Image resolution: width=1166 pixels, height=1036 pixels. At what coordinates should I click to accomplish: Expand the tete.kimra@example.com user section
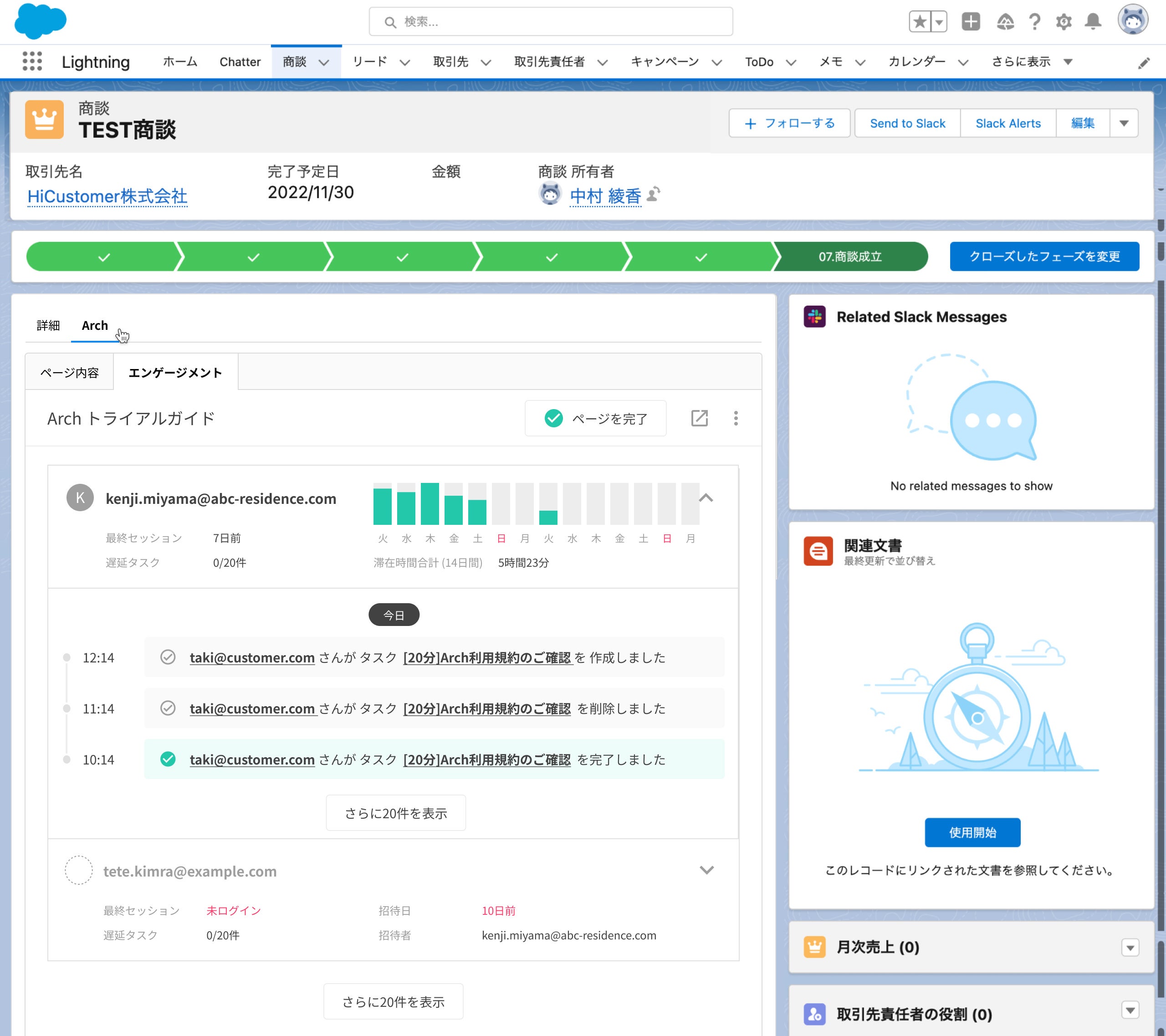[706, 870]
